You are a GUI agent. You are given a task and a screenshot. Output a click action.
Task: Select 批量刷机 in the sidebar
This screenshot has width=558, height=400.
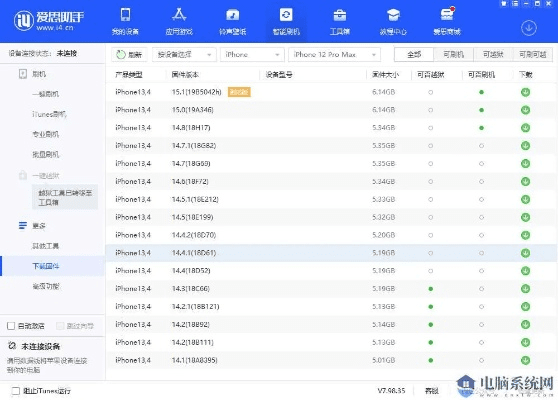point(46,154)
